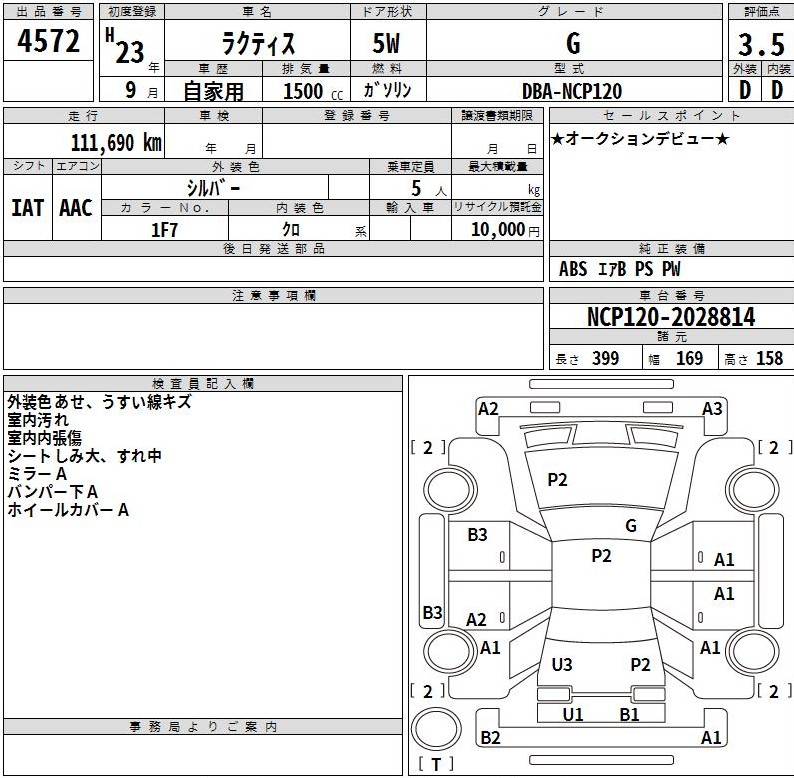Select the 後日発送部品 header

[x=273, y=249]
